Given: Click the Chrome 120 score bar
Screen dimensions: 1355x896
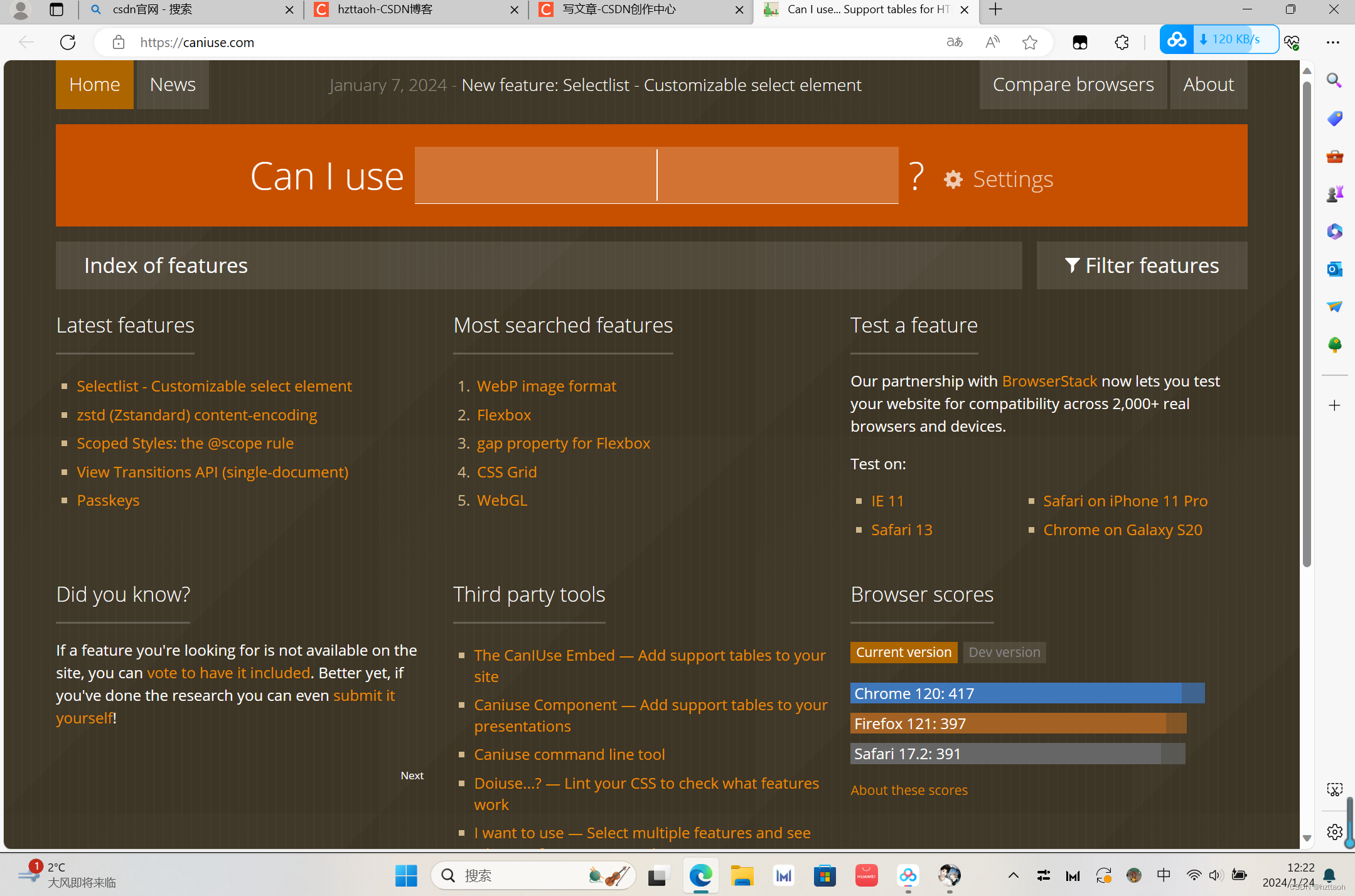Looking at the screenshot, I should pyautogui.click(x=1027, y=693).
